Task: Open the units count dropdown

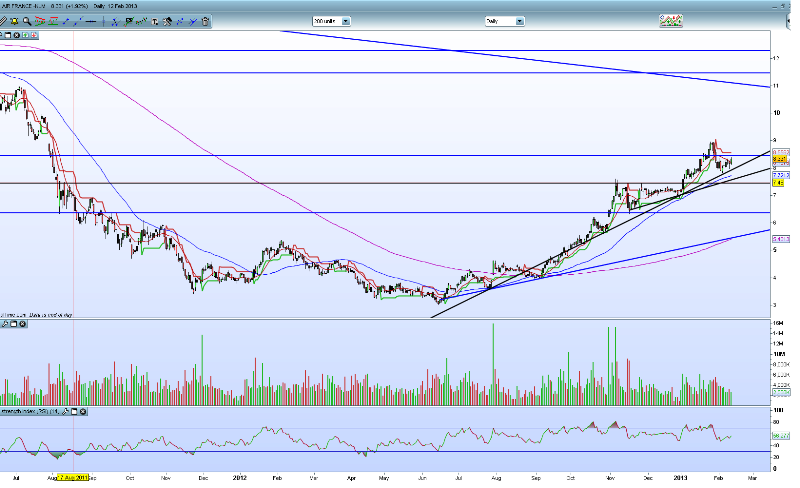Action: click(x=346, y=21)
